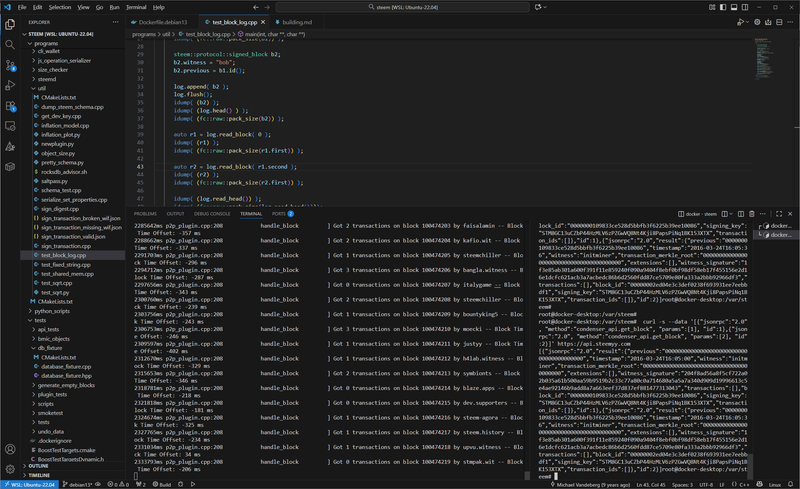
Task: Expand the OUTLINE section in Explorer
Action: (x=38, y=465)
